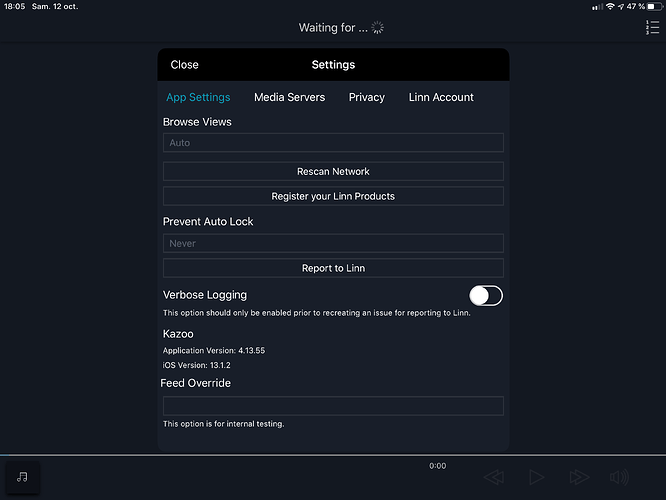Click Register your Linn Products

click(333, 196)
